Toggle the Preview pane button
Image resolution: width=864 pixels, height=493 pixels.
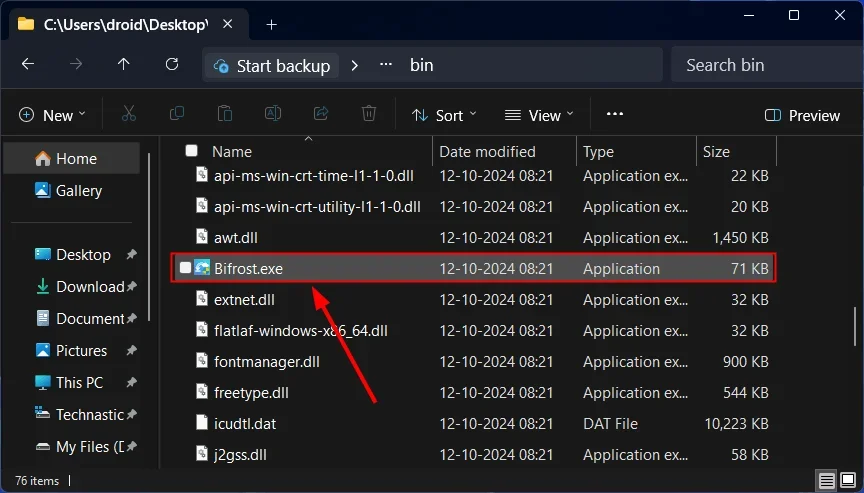pos(802,115)
